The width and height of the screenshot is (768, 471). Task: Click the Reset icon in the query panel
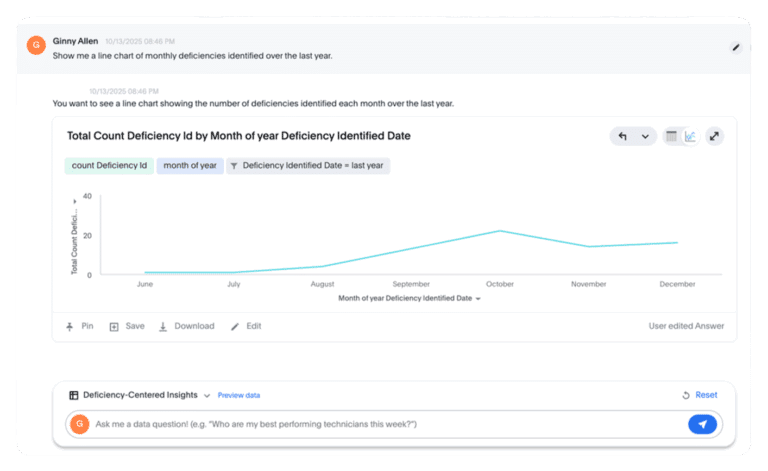(x=686, y=395)
